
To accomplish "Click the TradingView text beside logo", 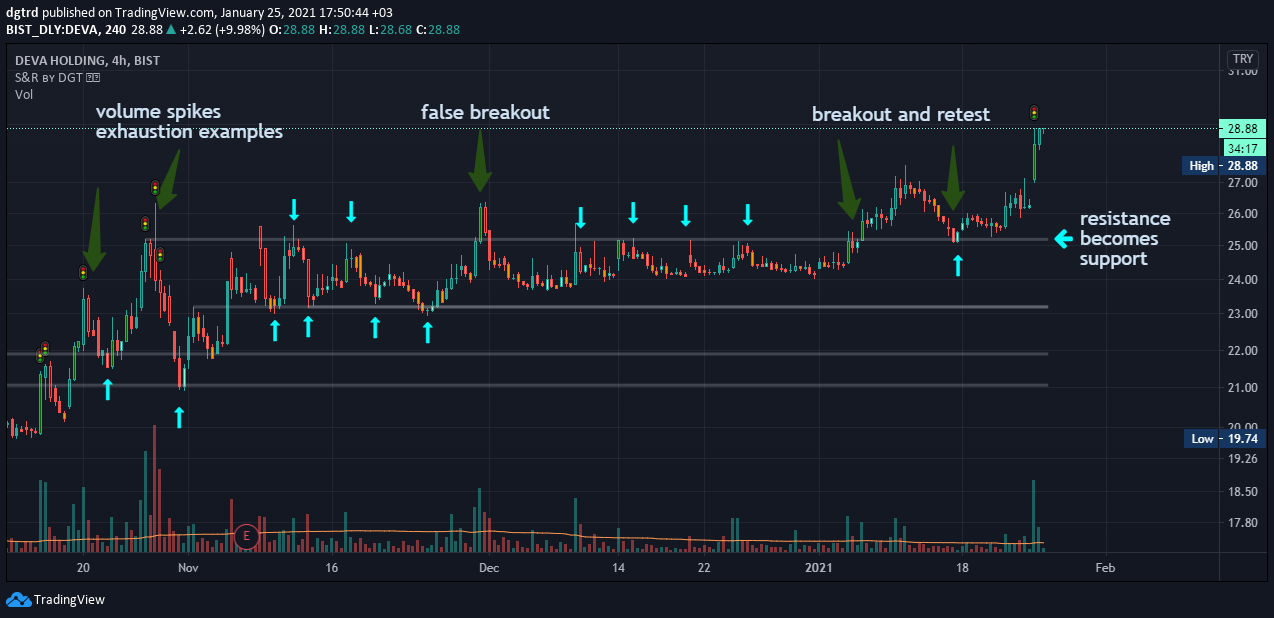I will point(69,600).
